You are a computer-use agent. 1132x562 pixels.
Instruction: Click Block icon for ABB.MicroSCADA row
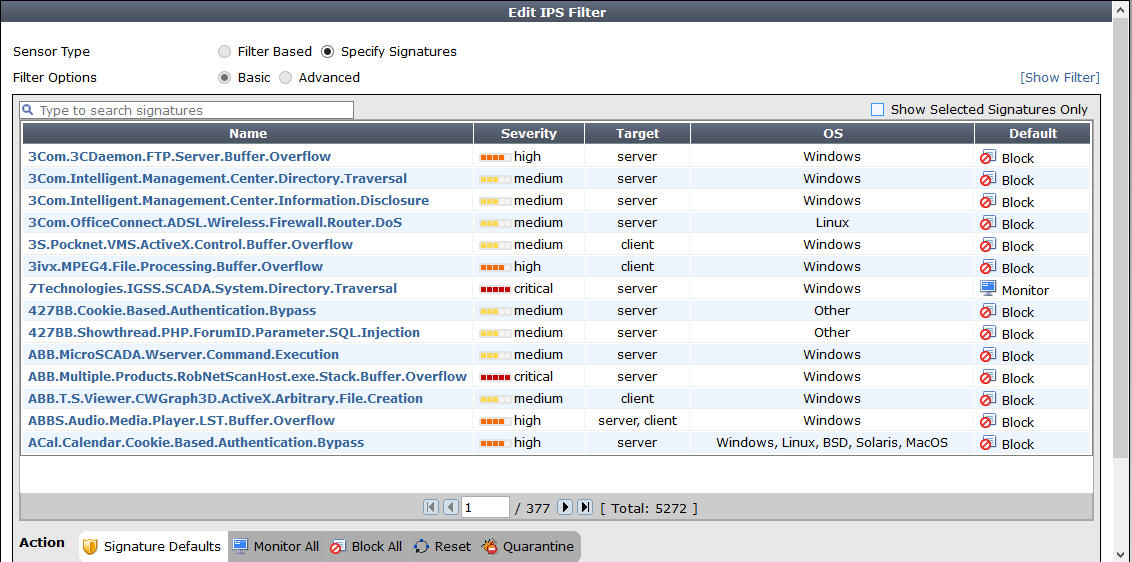click(988, 355)
